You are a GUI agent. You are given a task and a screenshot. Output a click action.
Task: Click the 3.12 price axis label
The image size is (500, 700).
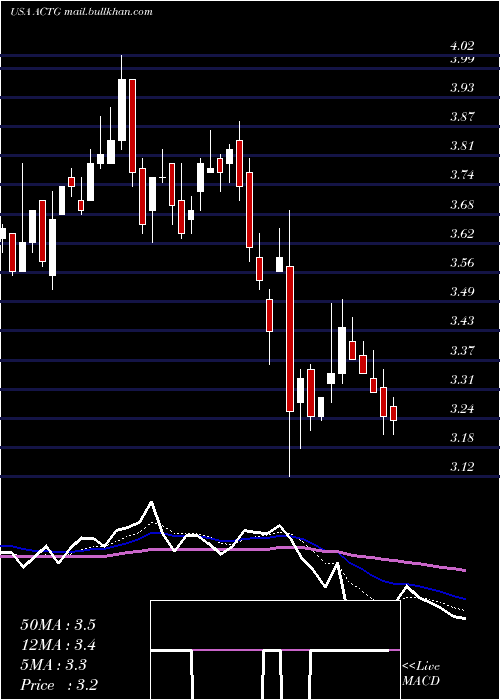click(x=462, y=467)
